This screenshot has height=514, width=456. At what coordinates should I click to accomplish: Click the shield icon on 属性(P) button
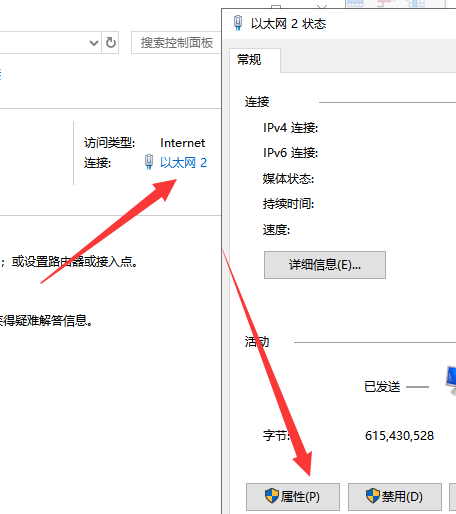point(272,496)
